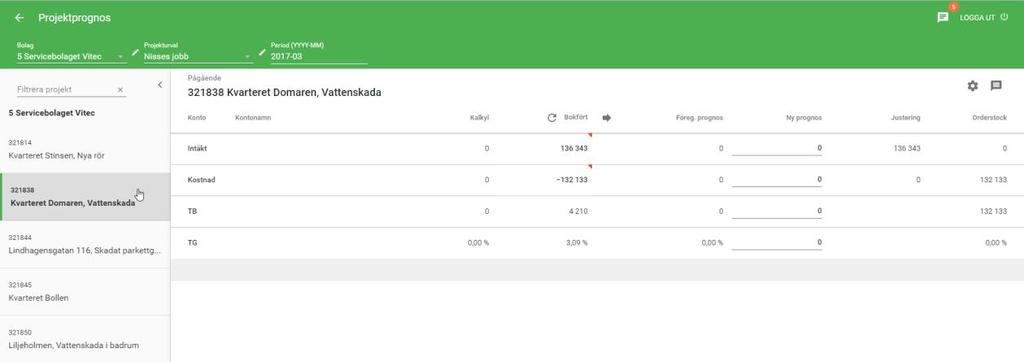Click the TB row label

click(x=192, y=211)
